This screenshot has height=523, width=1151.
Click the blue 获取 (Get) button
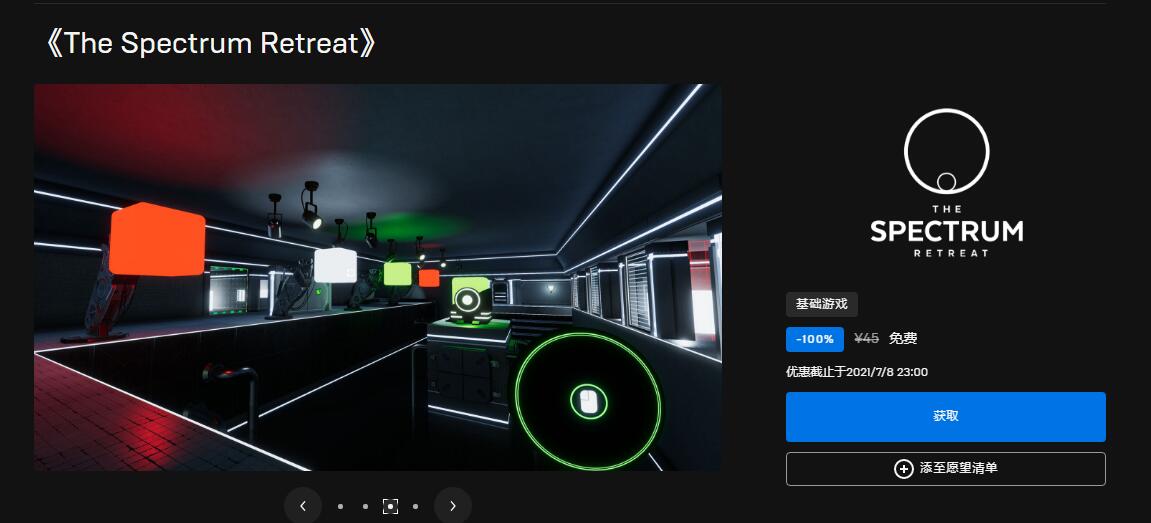945,416
